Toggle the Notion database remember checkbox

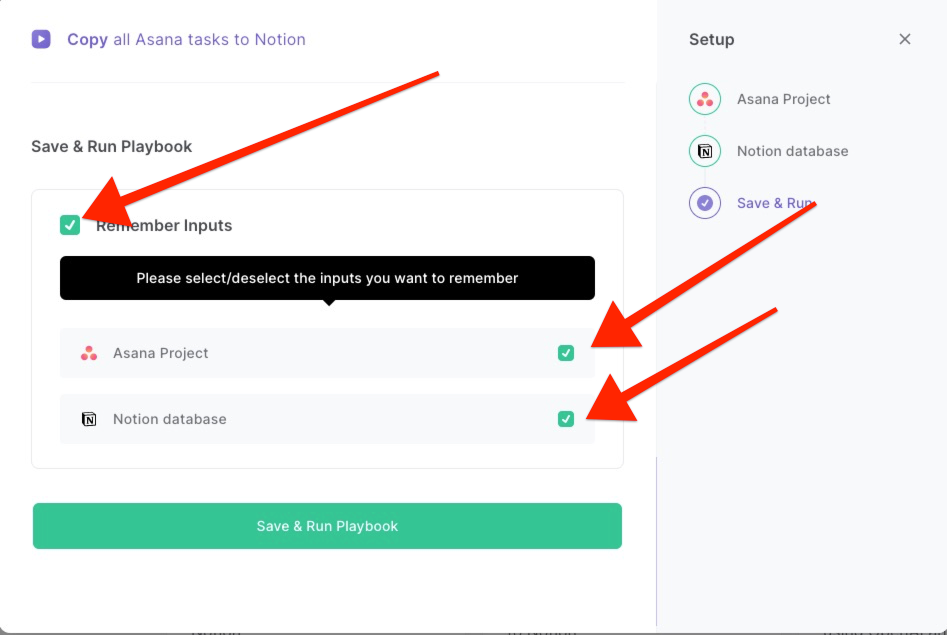pos(566,419)
